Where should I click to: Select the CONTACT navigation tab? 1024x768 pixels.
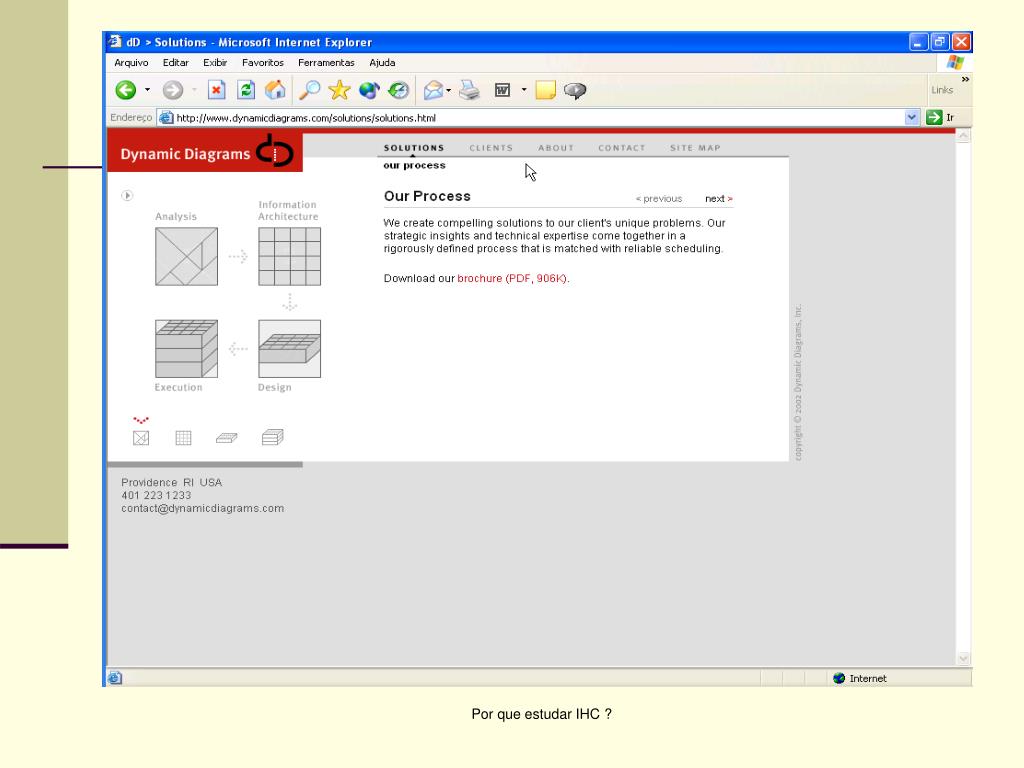coord(622,148)
